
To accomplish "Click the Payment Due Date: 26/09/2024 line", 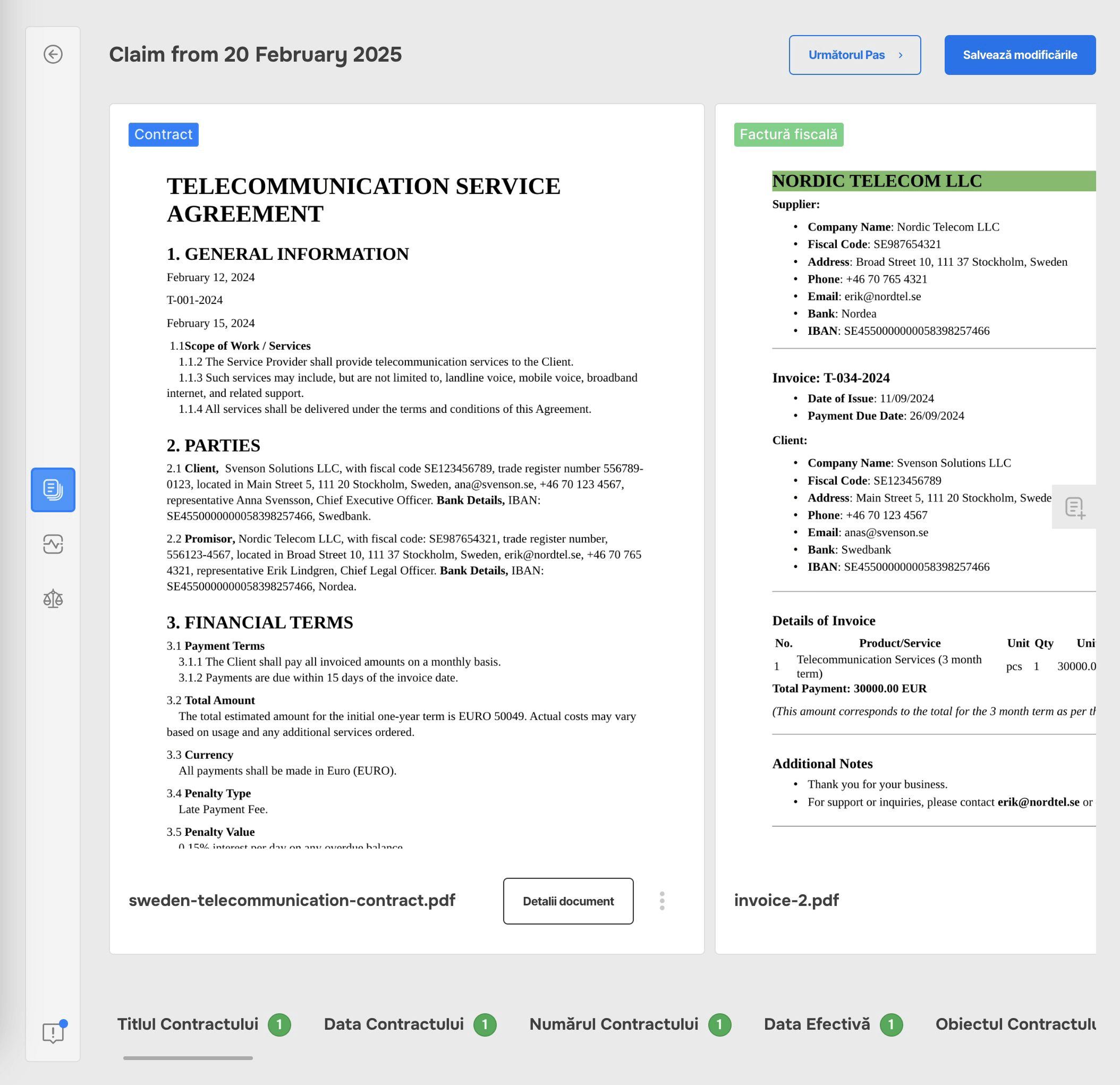I will point(885,416).
